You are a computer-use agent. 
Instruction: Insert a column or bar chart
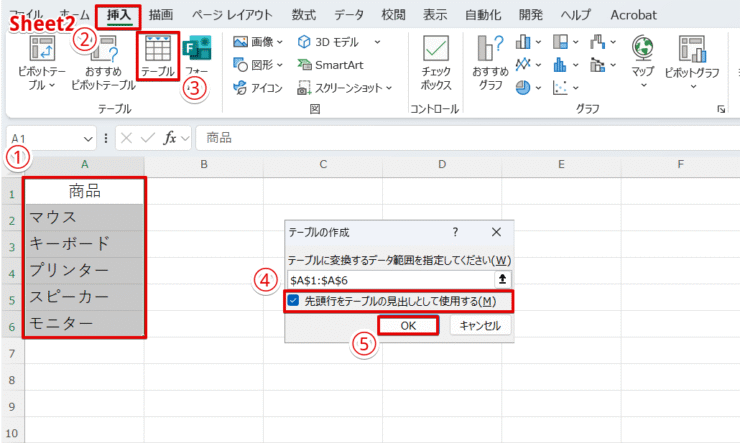[523, 42]
